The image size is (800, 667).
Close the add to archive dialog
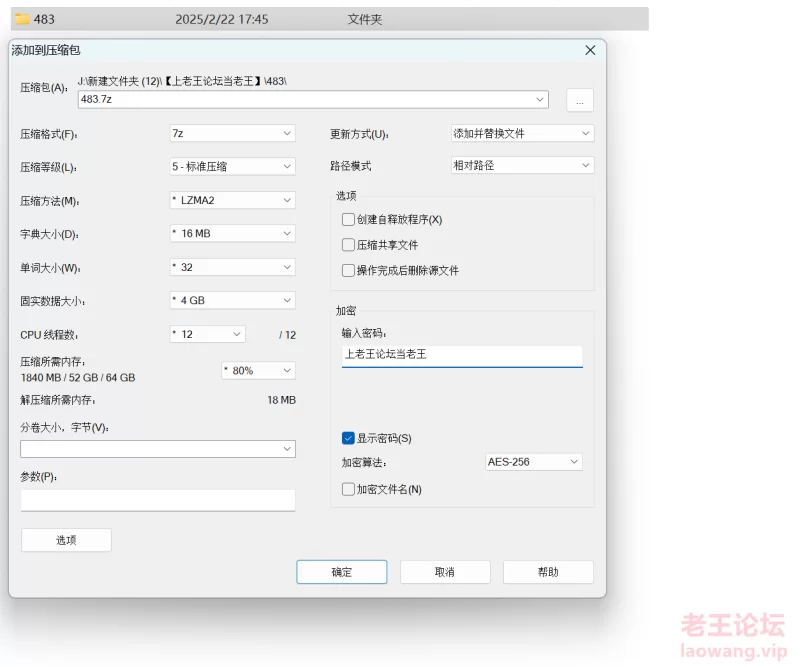[x=590, y=49]
